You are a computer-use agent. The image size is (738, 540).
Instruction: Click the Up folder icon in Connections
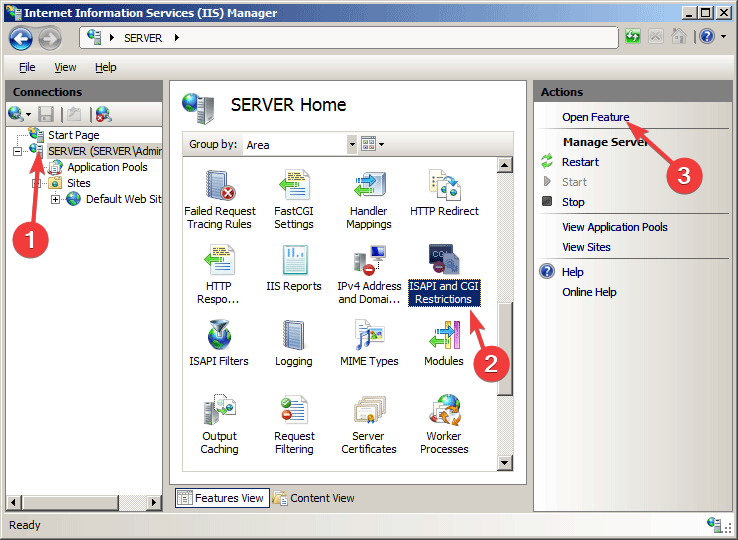point(74,114)
